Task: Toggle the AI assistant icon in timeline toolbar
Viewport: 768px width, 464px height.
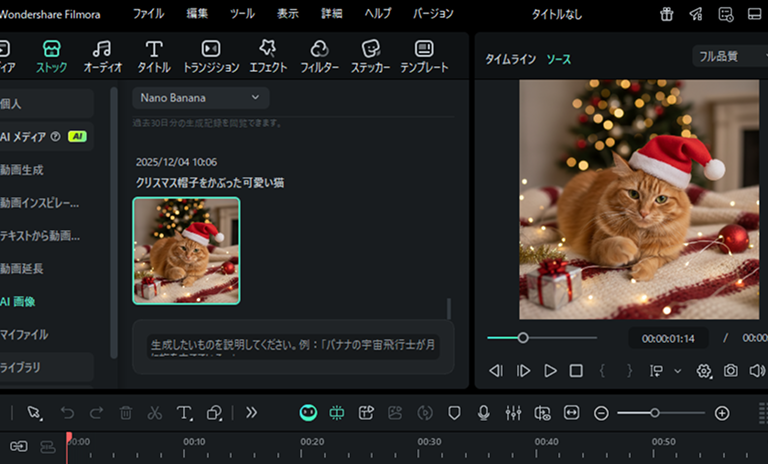Action: coord(308,413)
